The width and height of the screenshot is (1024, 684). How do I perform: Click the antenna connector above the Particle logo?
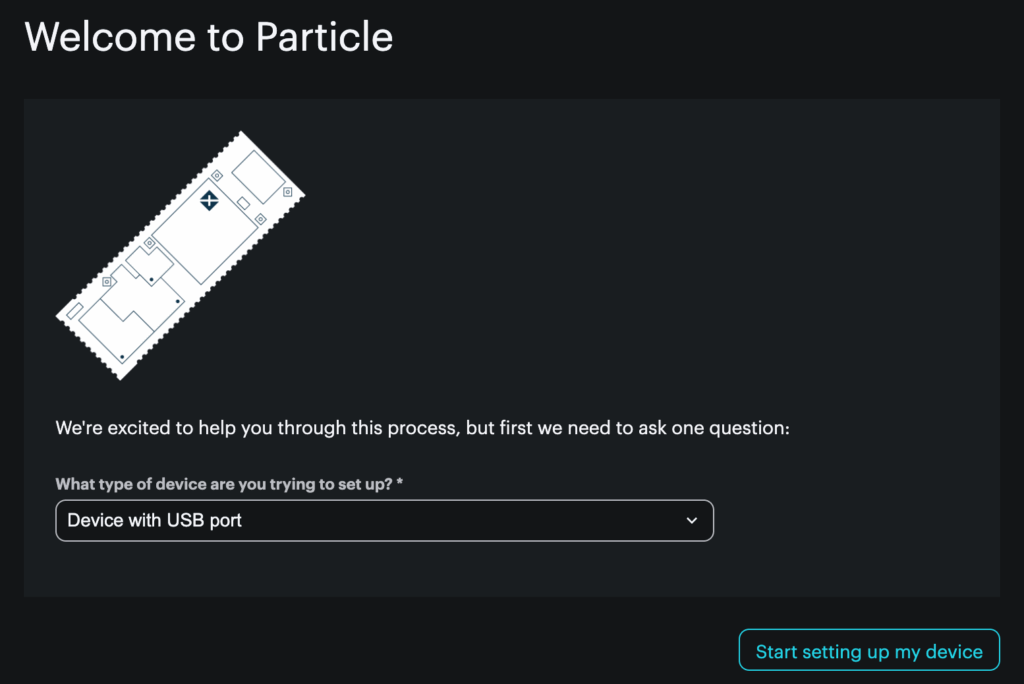click(217, 175)
